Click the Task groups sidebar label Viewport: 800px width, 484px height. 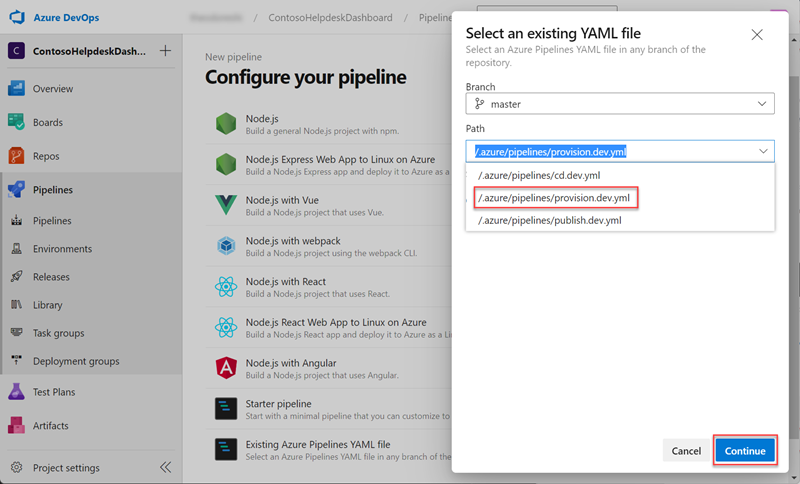[59, 333]
